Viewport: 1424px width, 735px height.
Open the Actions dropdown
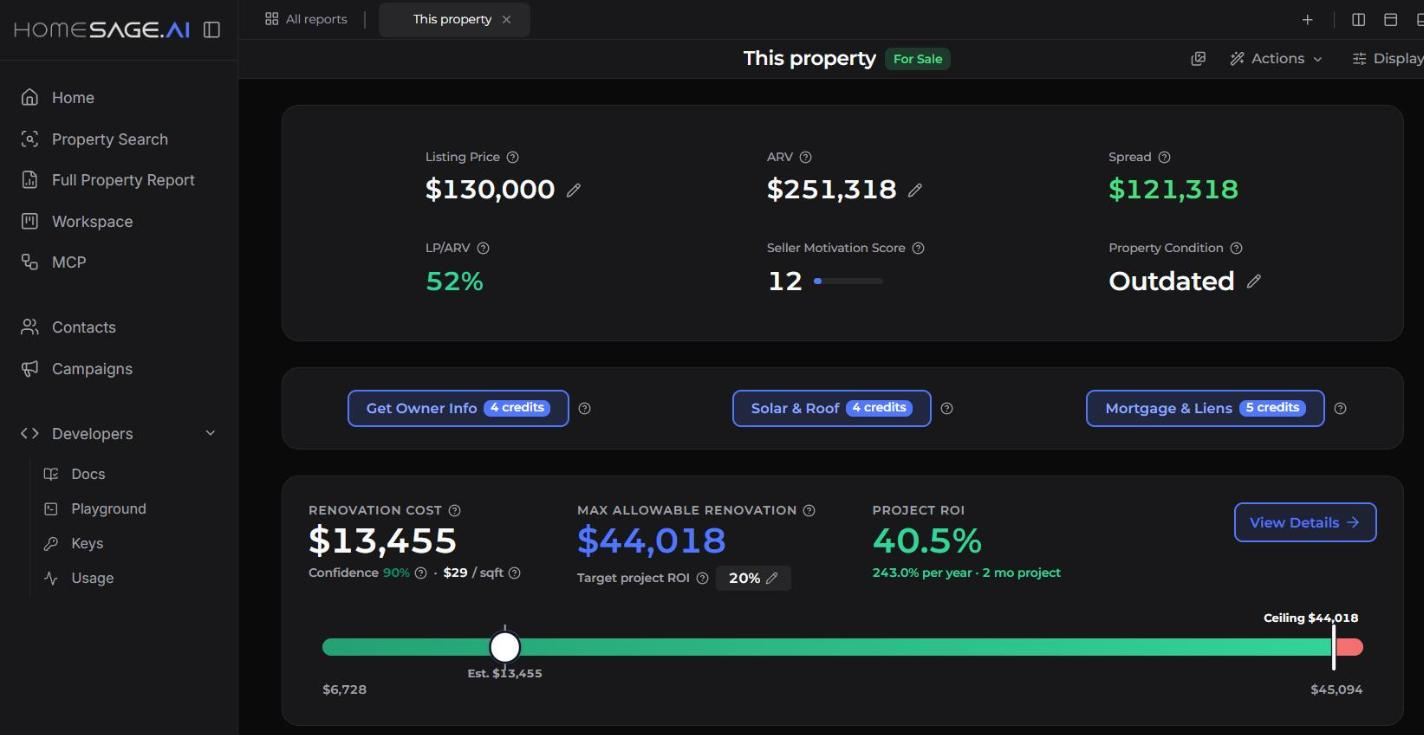pyautogui.click(x=1276, y=59)
